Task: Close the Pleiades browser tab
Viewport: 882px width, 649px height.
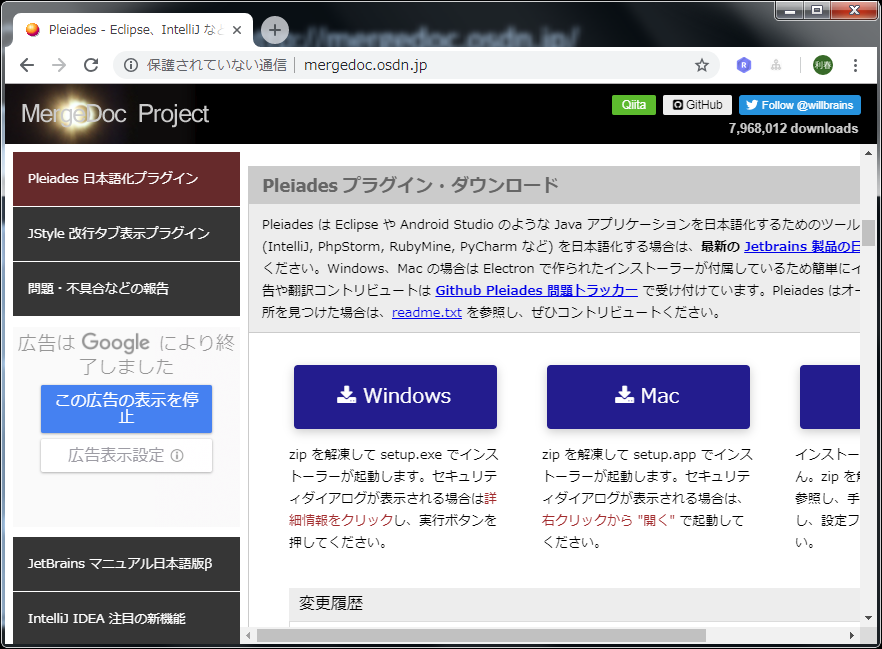Action: point(237,30)
